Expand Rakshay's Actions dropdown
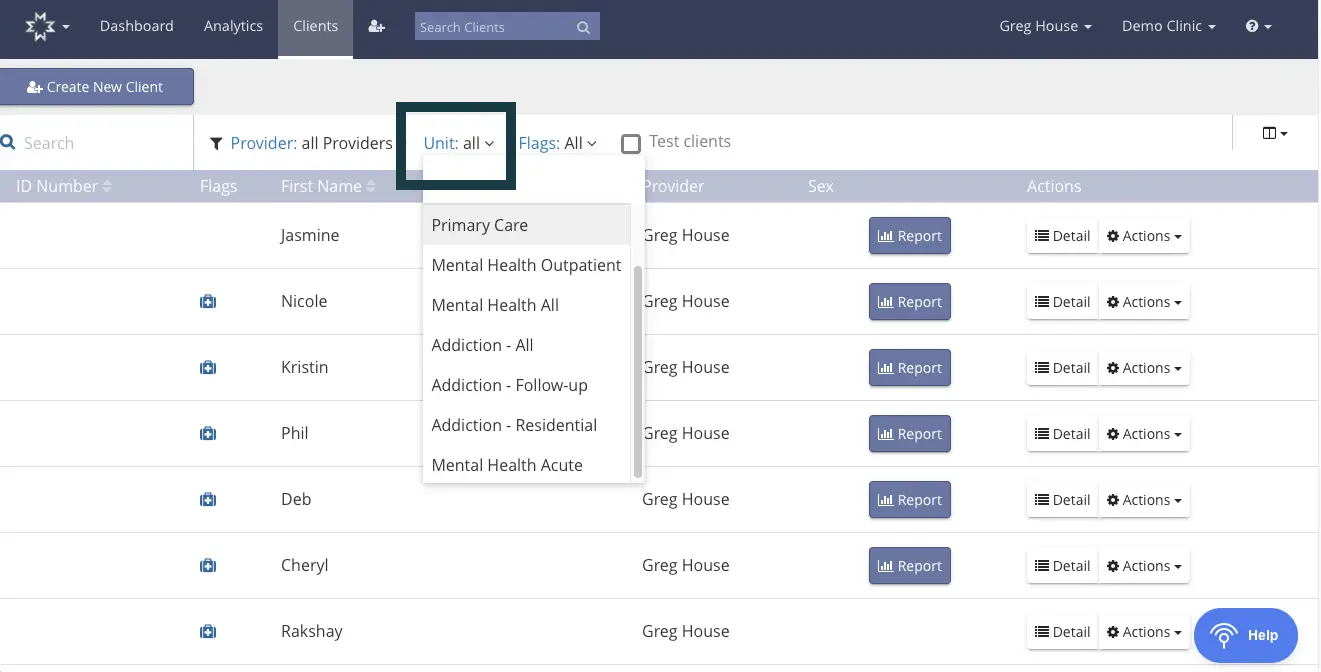 click(x=1144, y=631)
